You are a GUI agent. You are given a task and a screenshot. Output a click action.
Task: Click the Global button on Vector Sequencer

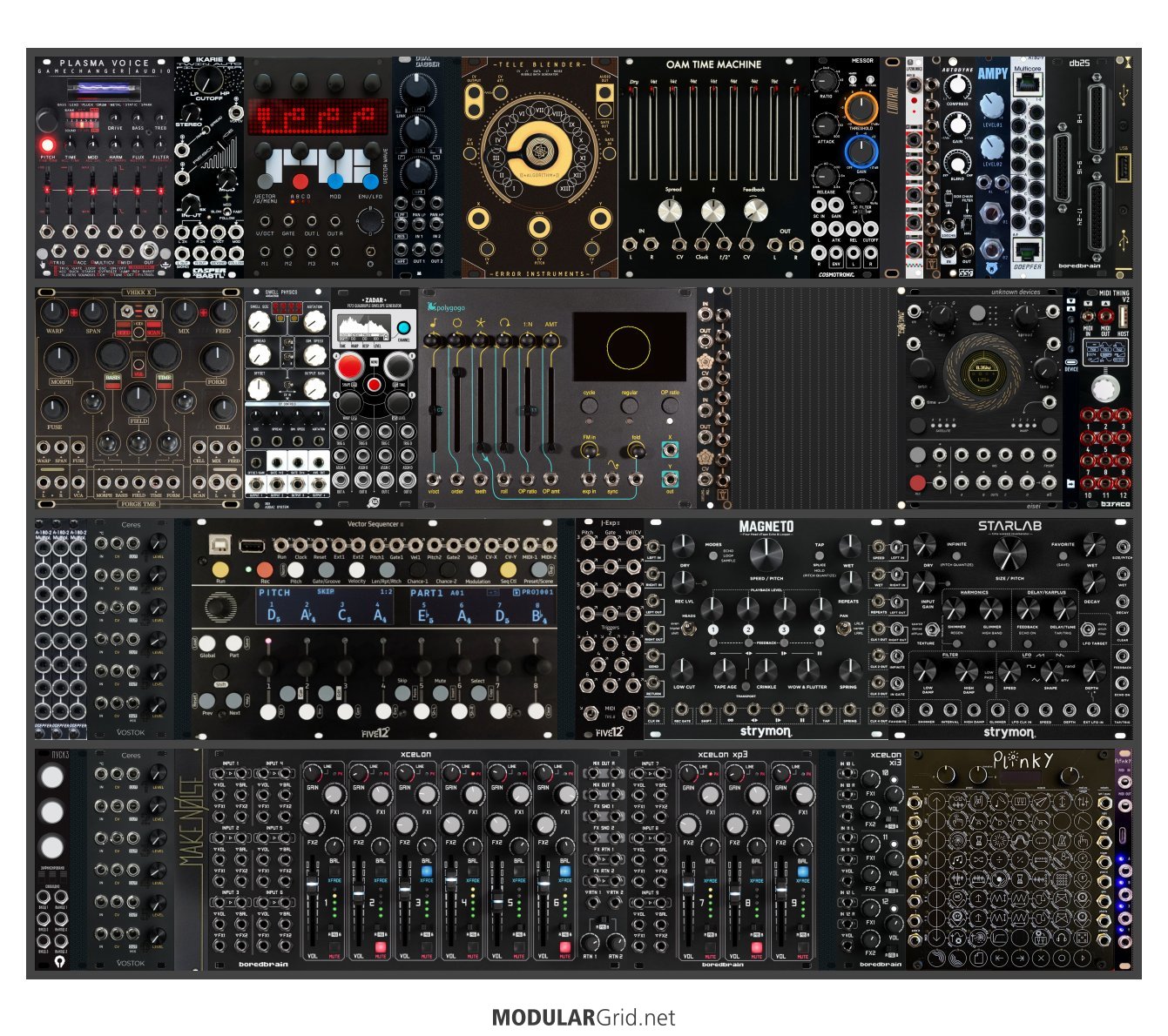click(207, 643)
